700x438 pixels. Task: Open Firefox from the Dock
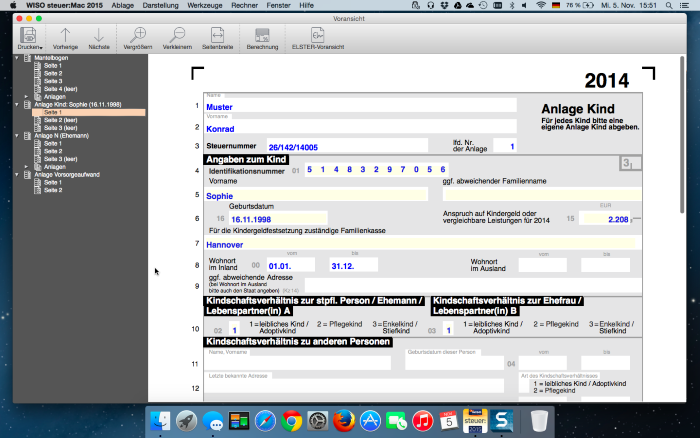(344, 421)
